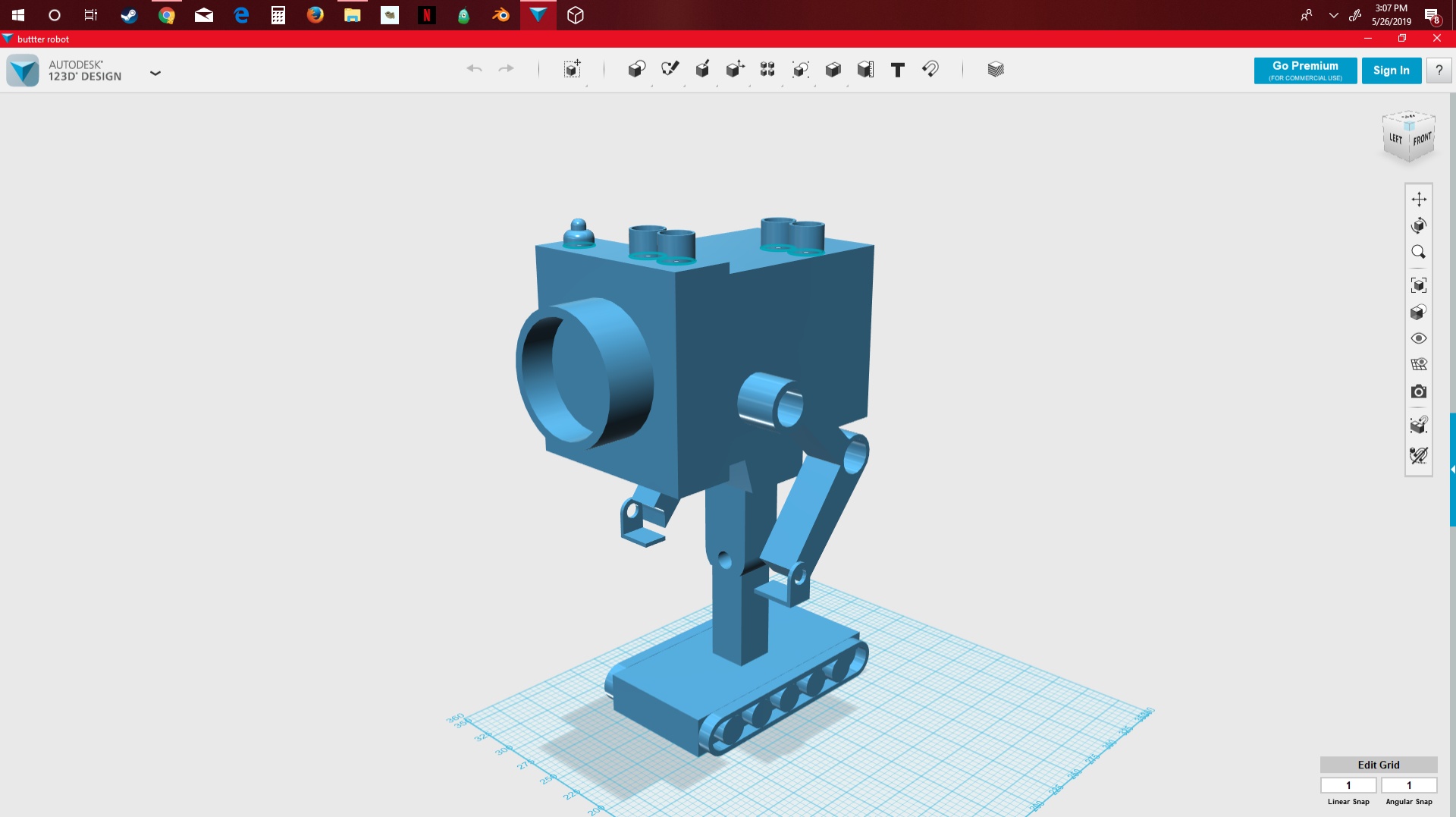This screenshot has height=817, width=1456.
Task: Select the Measure tool
Action: pyautogui.click(x=865, y=69)
